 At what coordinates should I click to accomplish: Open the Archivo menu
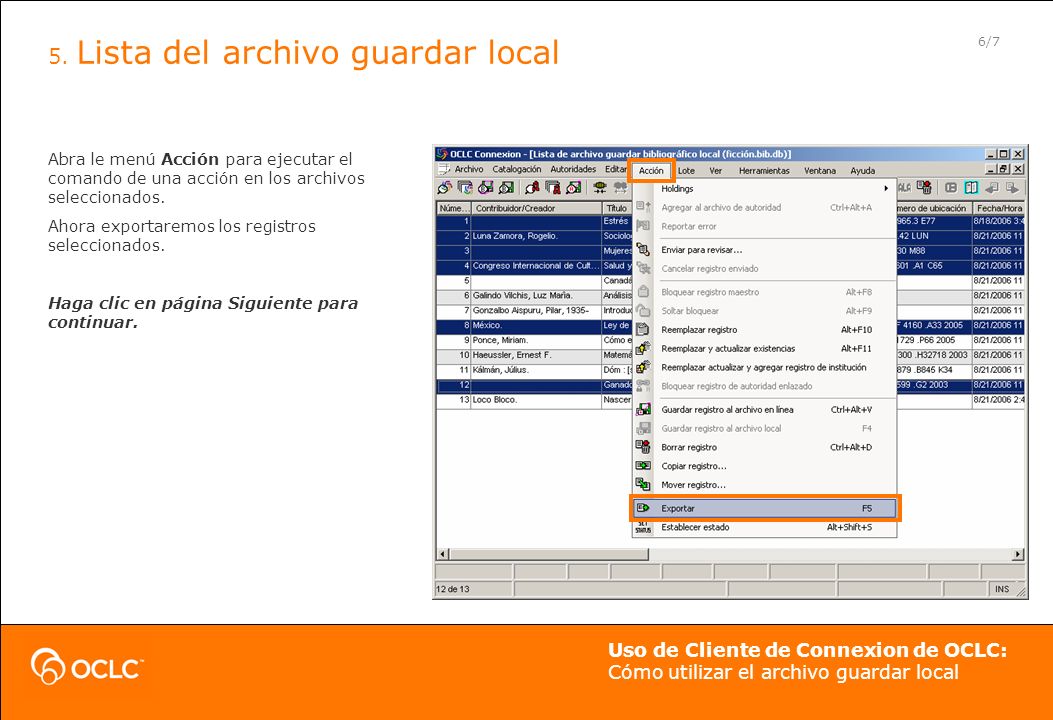(469, 170)
